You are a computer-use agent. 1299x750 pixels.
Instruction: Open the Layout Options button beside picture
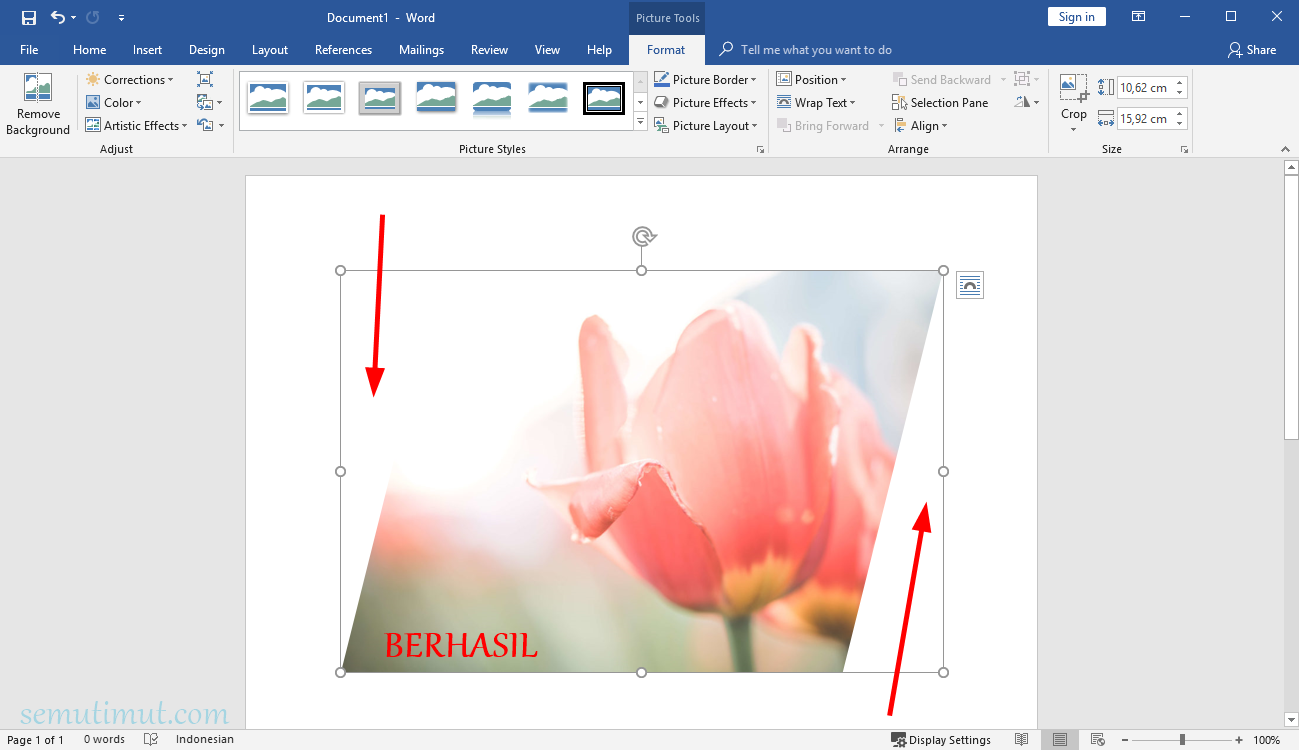[x=970, y=285]
